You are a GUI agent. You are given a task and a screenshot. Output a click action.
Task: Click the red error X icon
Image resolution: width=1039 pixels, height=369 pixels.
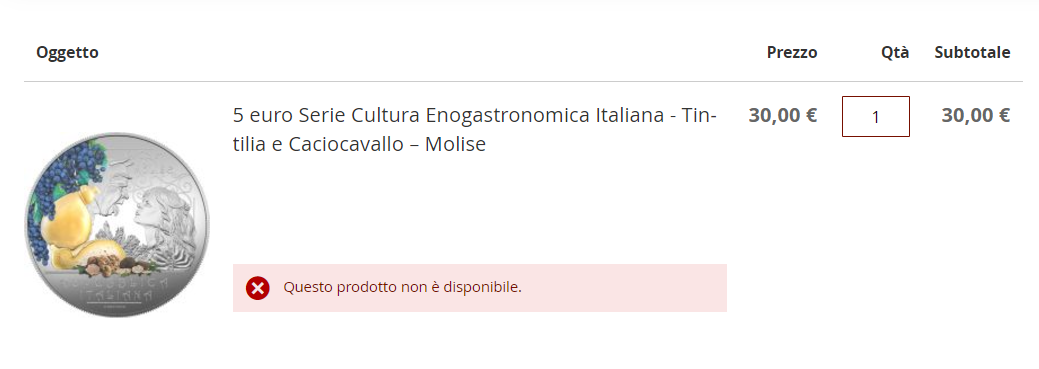(x=258, y=288)
